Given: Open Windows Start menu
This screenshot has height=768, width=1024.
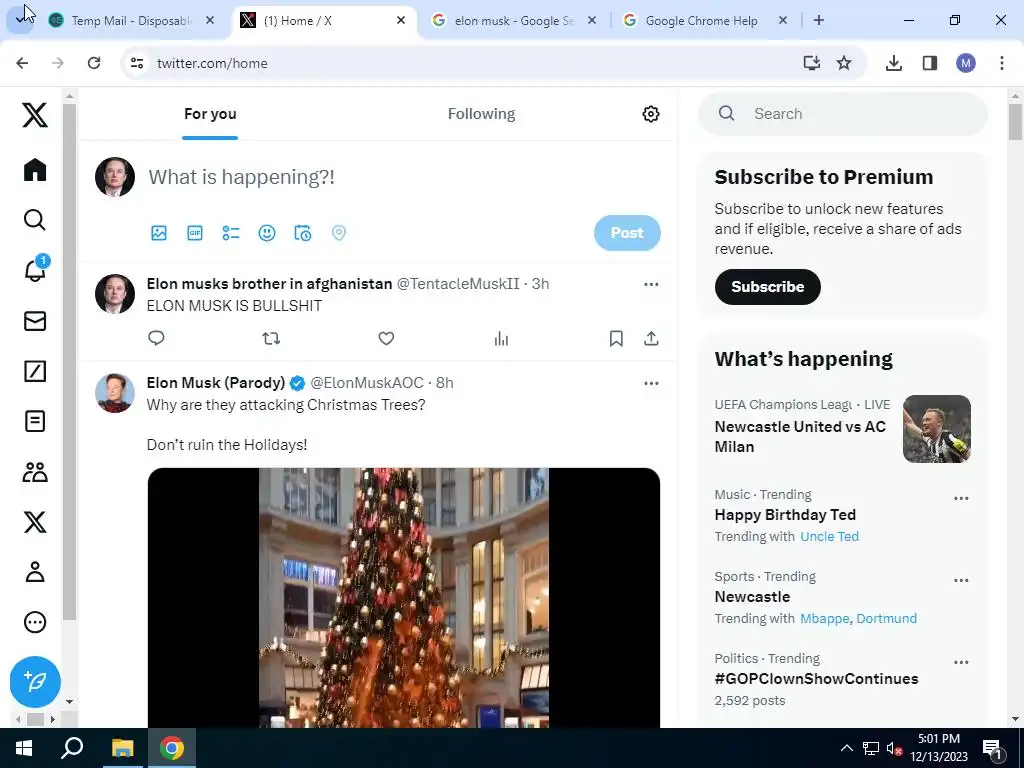Looking at the screenshot, I should tap(24, 748).
